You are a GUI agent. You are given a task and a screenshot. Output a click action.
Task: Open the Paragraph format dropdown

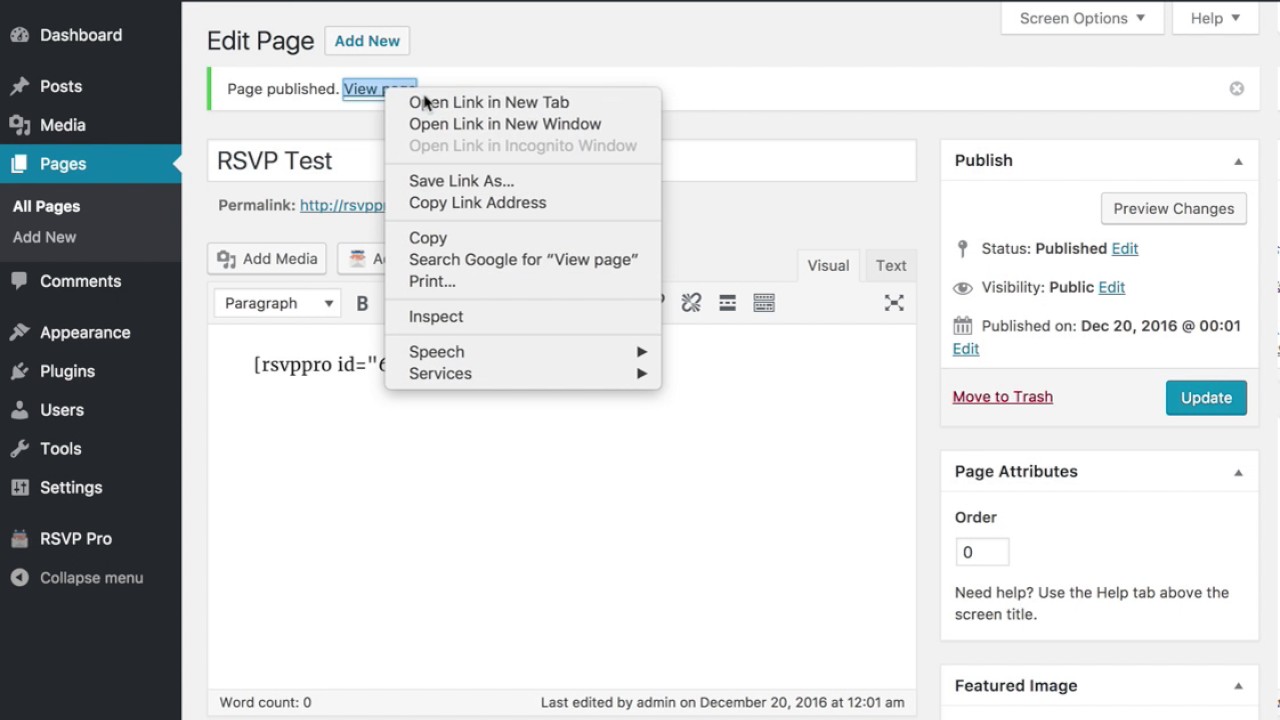click(278, 303)
